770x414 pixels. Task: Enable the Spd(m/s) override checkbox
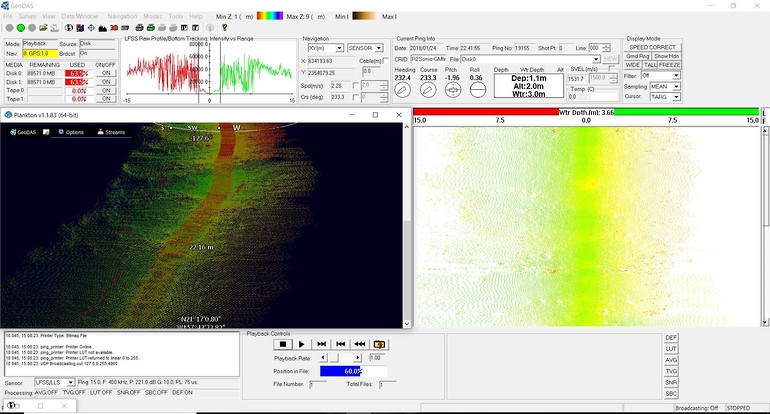click(356, 85)
